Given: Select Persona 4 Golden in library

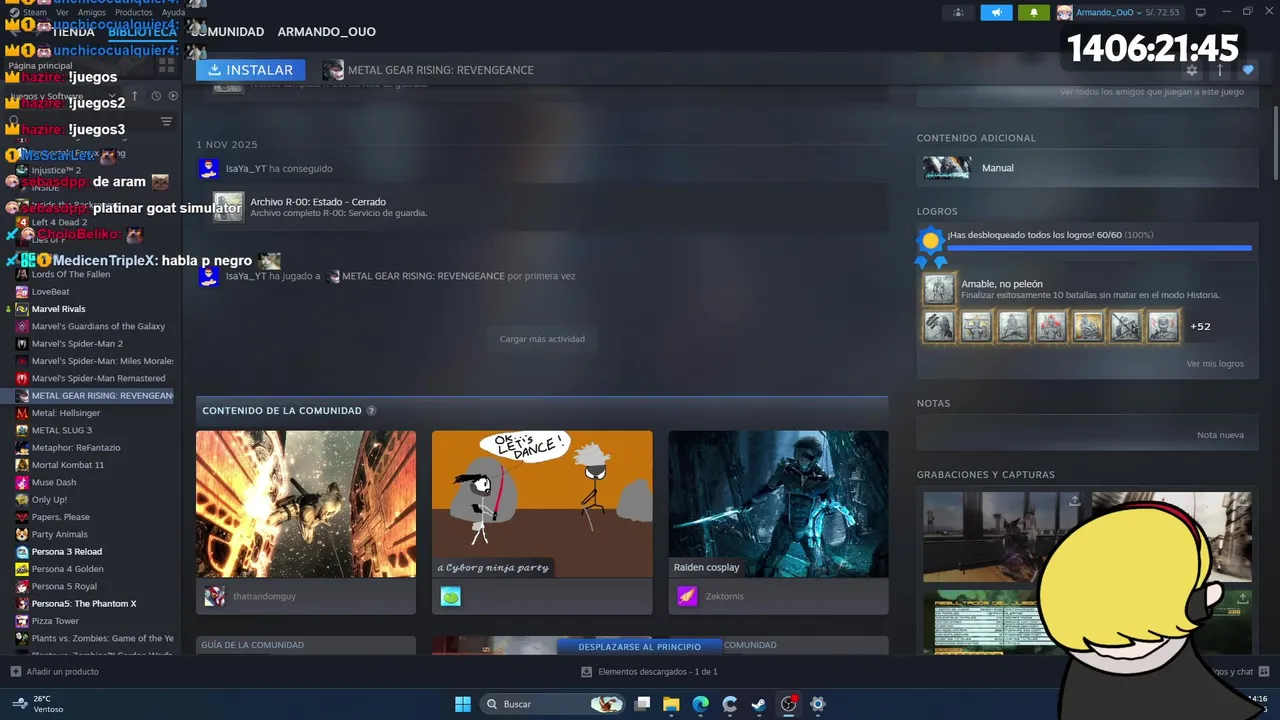Looking at the screenshot, I should click(x=67, y=569).
